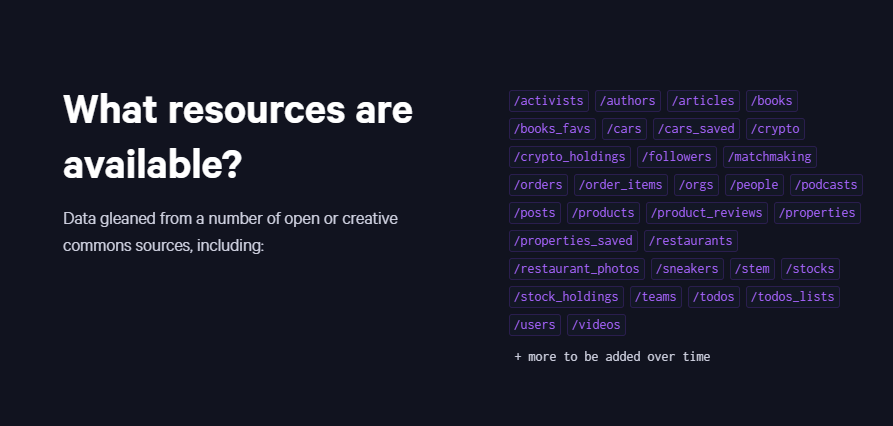Screen dimensions: 893x426
Task: Open the /videos resource tag
Action: click(596, 324)
